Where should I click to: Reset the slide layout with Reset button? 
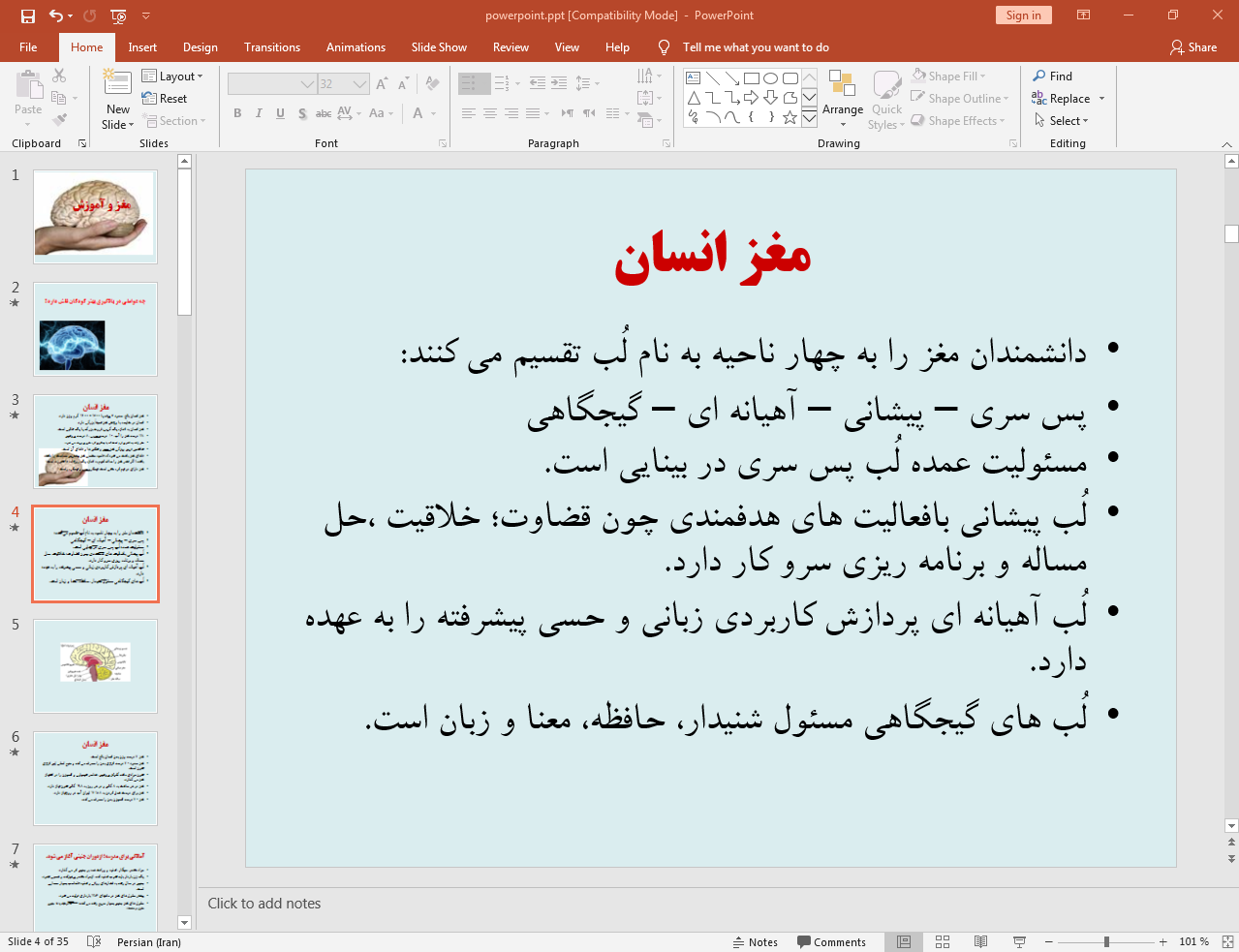[x=165, y=98]
